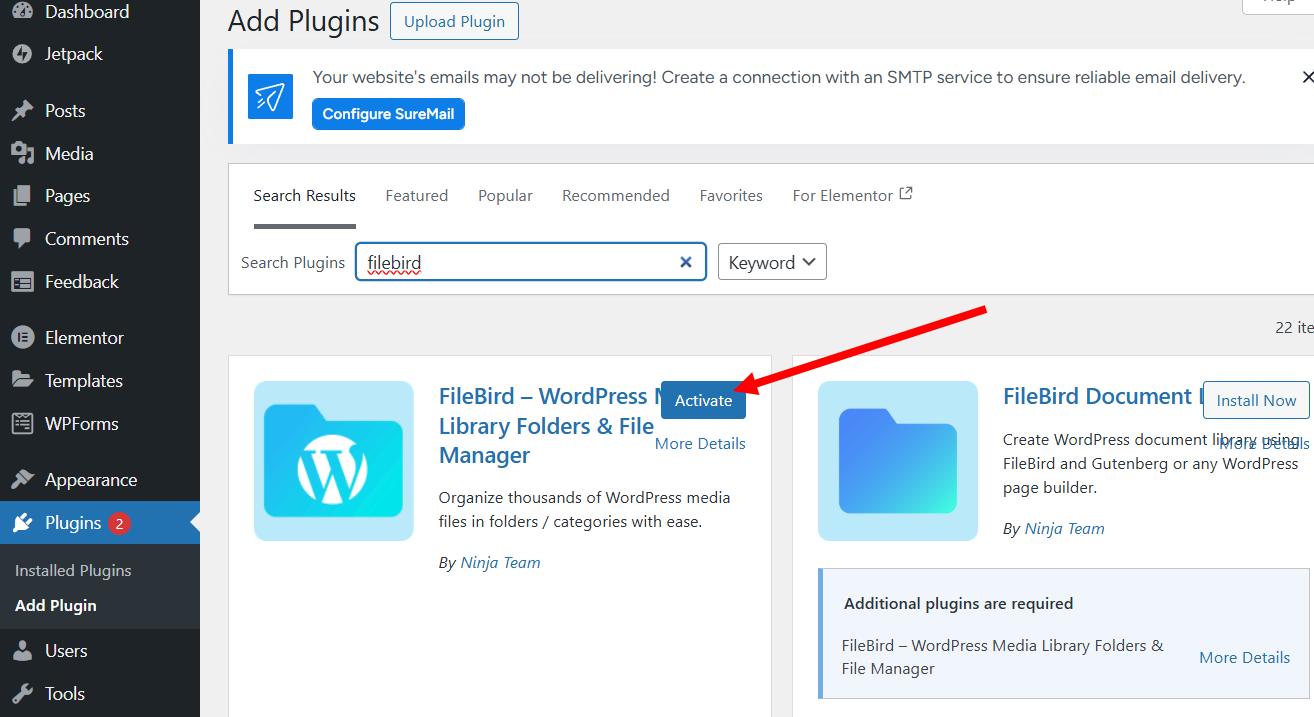Open the Posts menu label
This screenshot has height=717, width=1314.
click(65, 111)
